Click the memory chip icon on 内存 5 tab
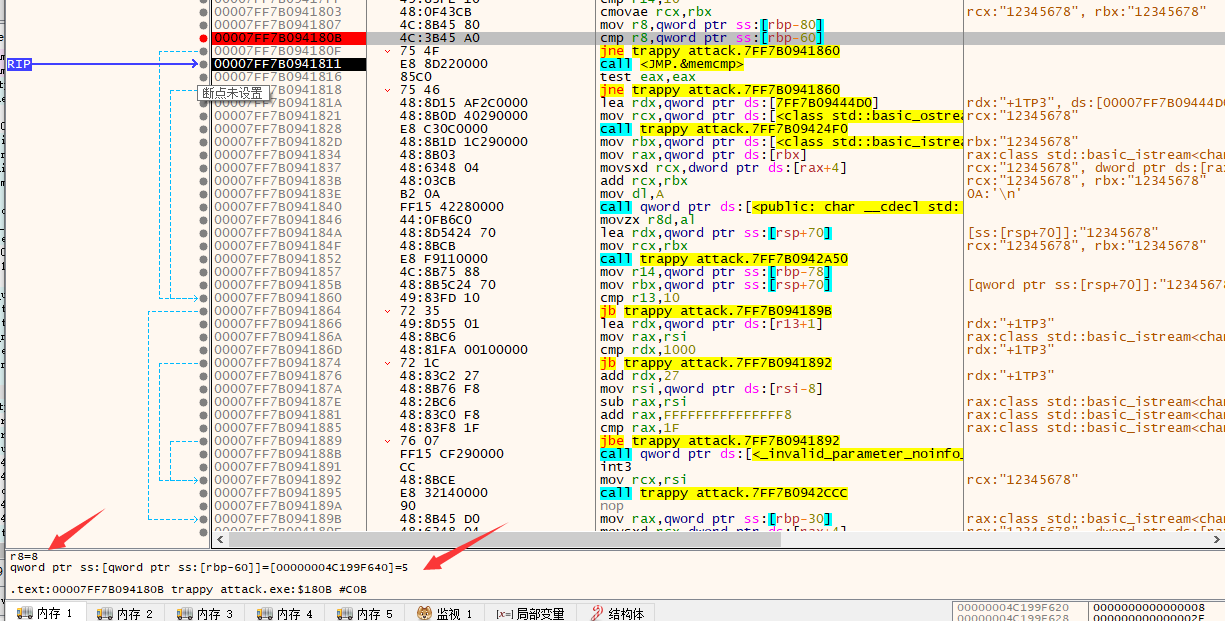Image resolution: width=1225 pixels, height=621 pixels. 346,612
